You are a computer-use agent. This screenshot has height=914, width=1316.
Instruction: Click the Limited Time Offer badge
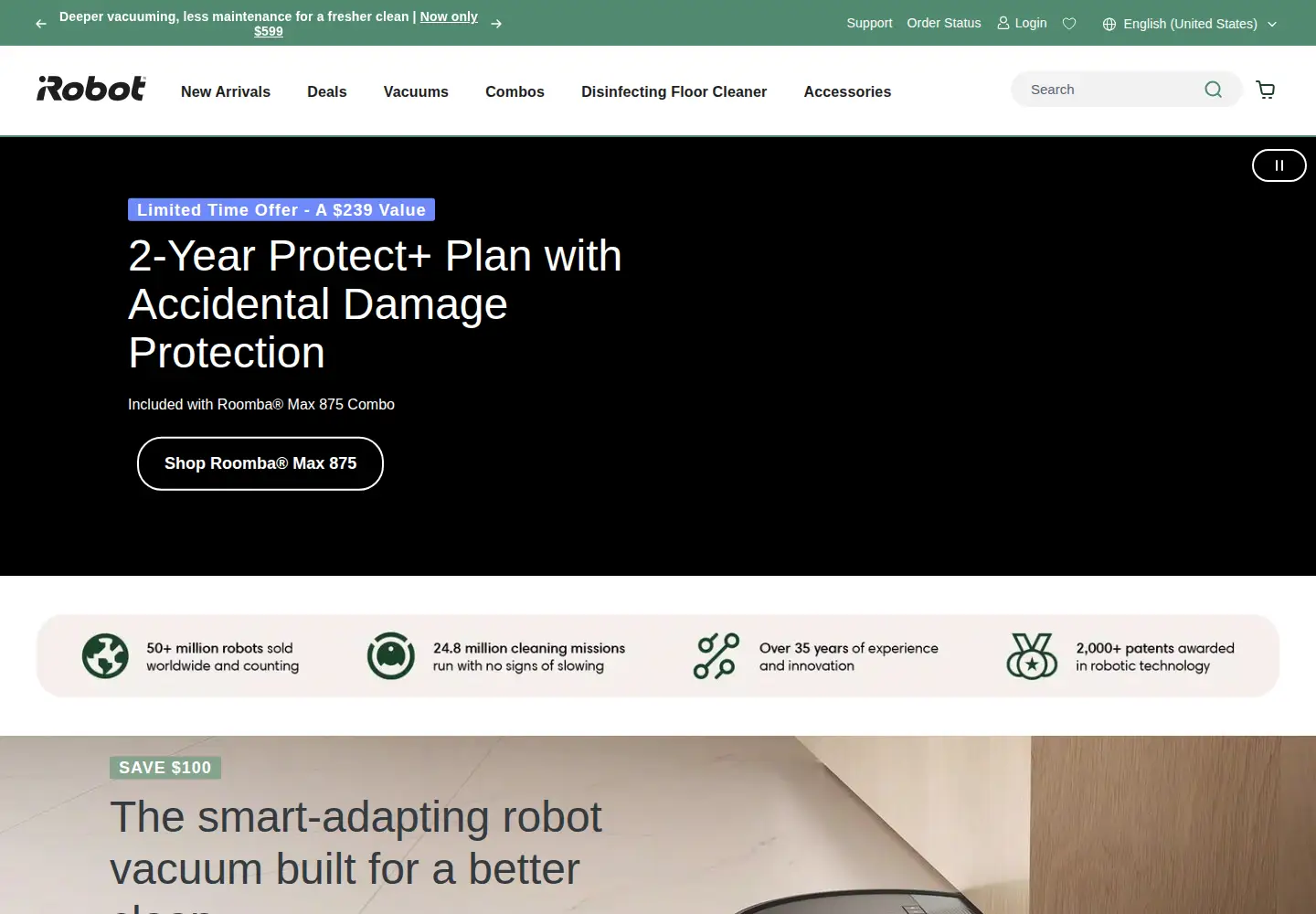pos(281,210)
